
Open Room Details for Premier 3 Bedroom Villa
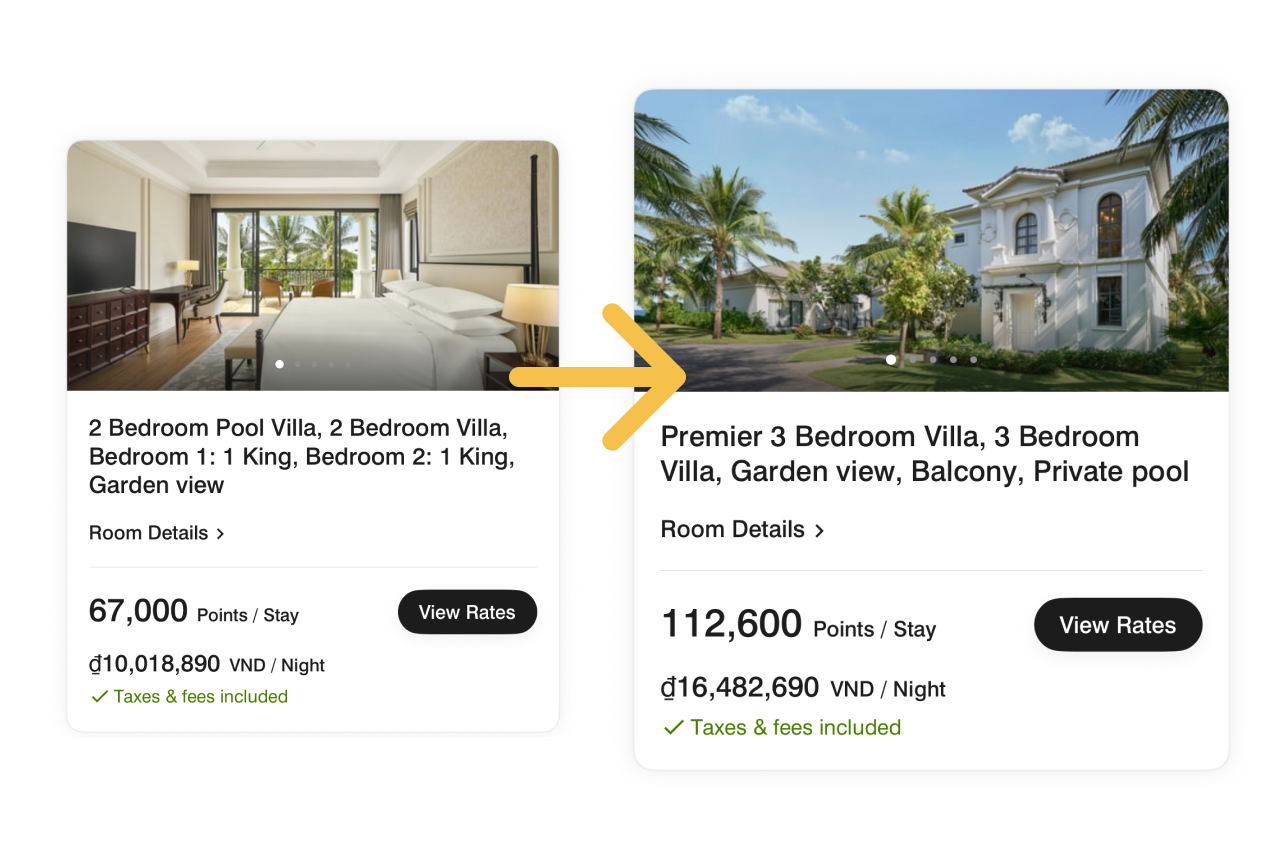pos(733,529)
